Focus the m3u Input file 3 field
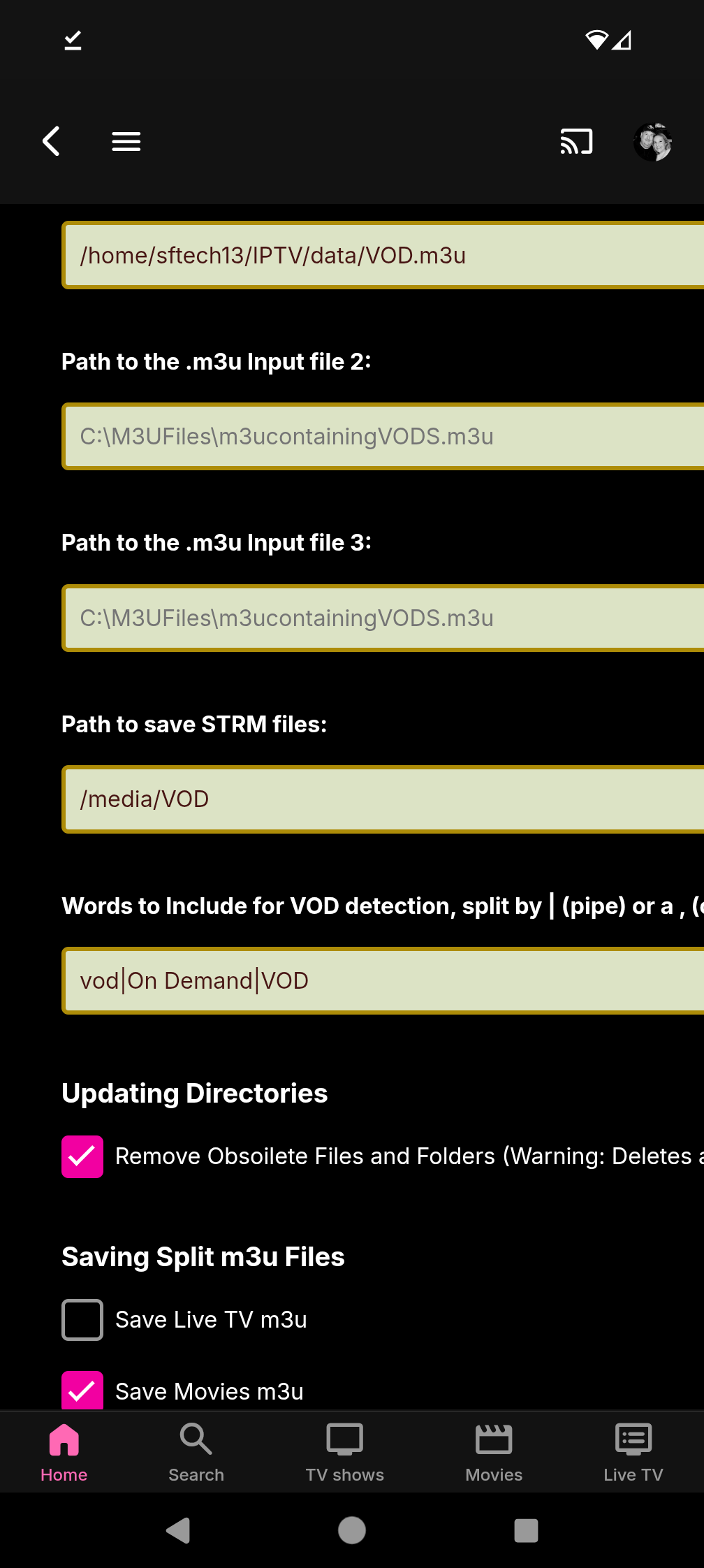The height and width of the screenshot is (1568, 704). click(383, 618)
